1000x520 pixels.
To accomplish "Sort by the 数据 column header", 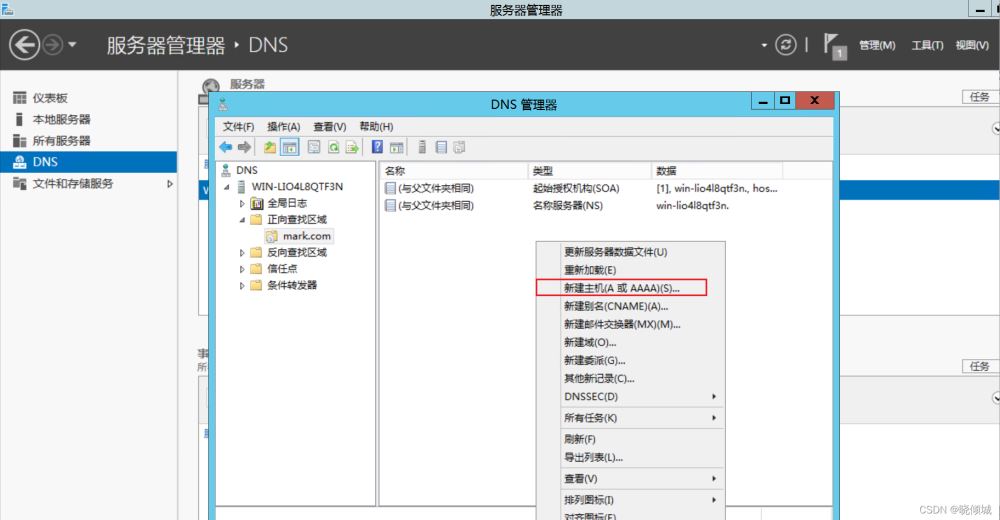I will [717, 171].
